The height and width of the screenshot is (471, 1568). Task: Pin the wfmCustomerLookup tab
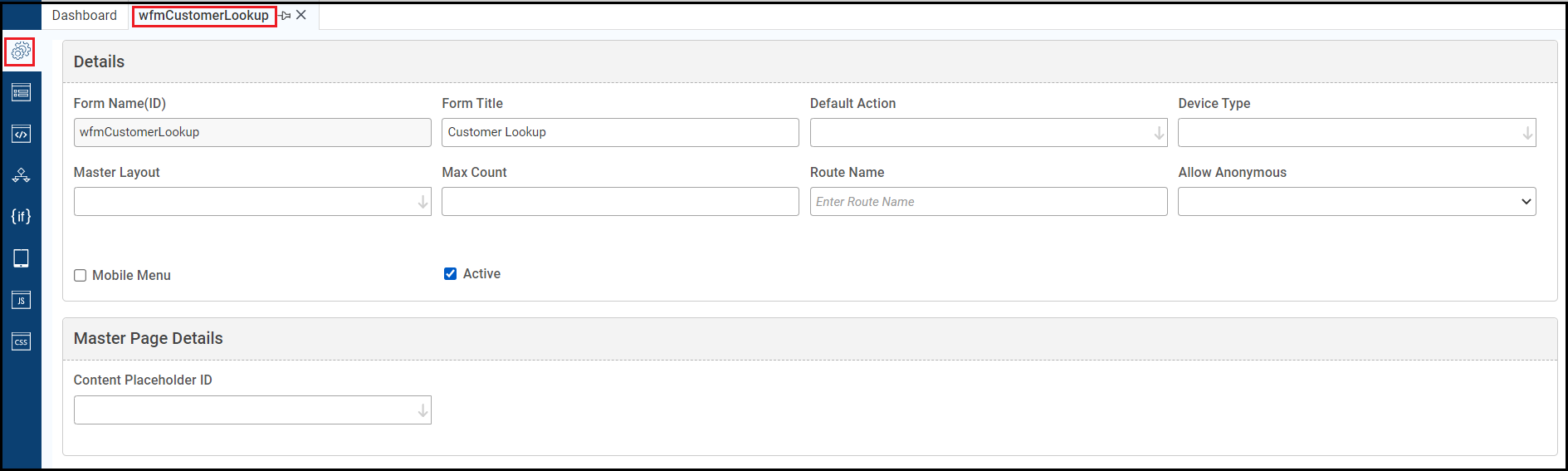pyautogui.click(x=286, y=16)
